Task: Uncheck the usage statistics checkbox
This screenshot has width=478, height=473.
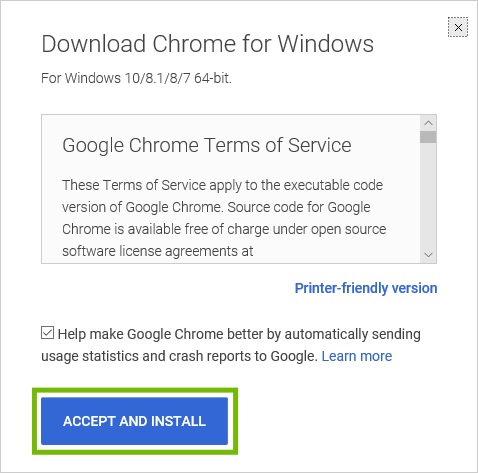Action: [x=47, y=333]
